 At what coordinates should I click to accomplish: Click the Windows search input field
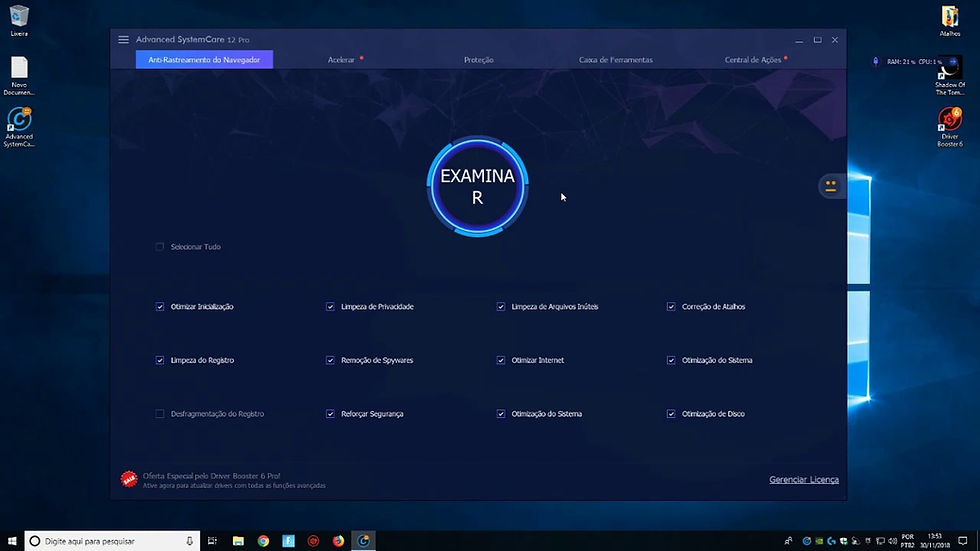coord(112,541)
